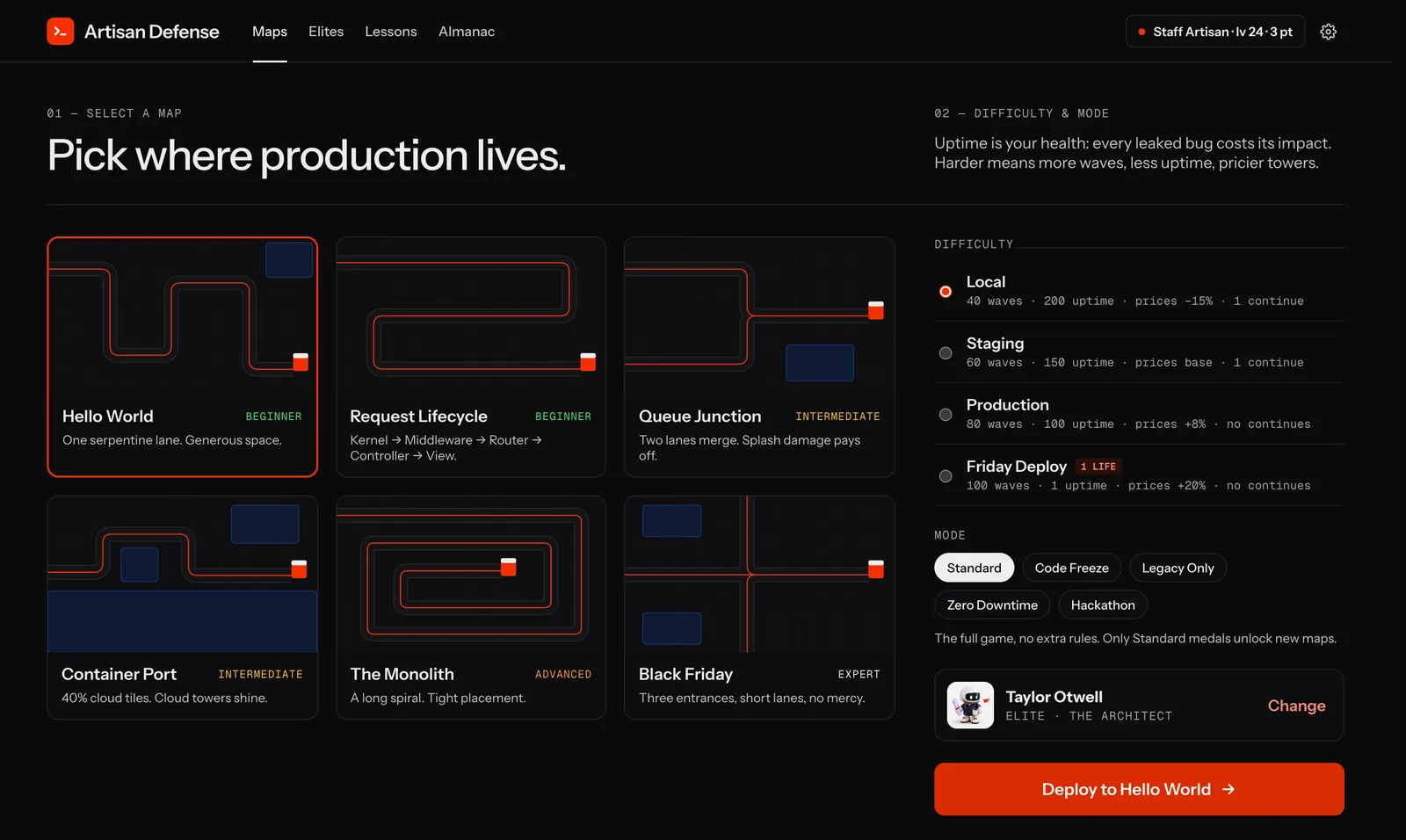
Task: Pick the Container Port map card
Action: click(182, 607)
